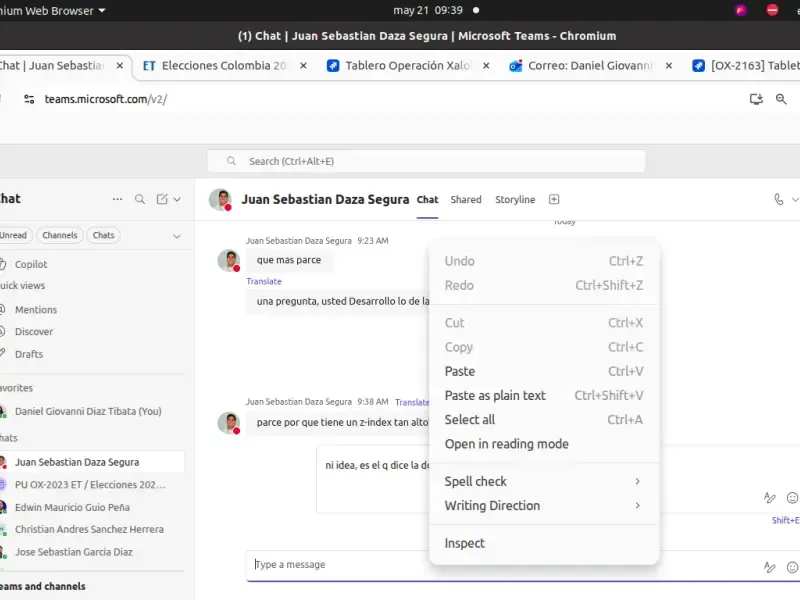The height and width of the screenshot is (600, 800).
Task: Open emoji picker in edit message box
Action: [792, 497]
